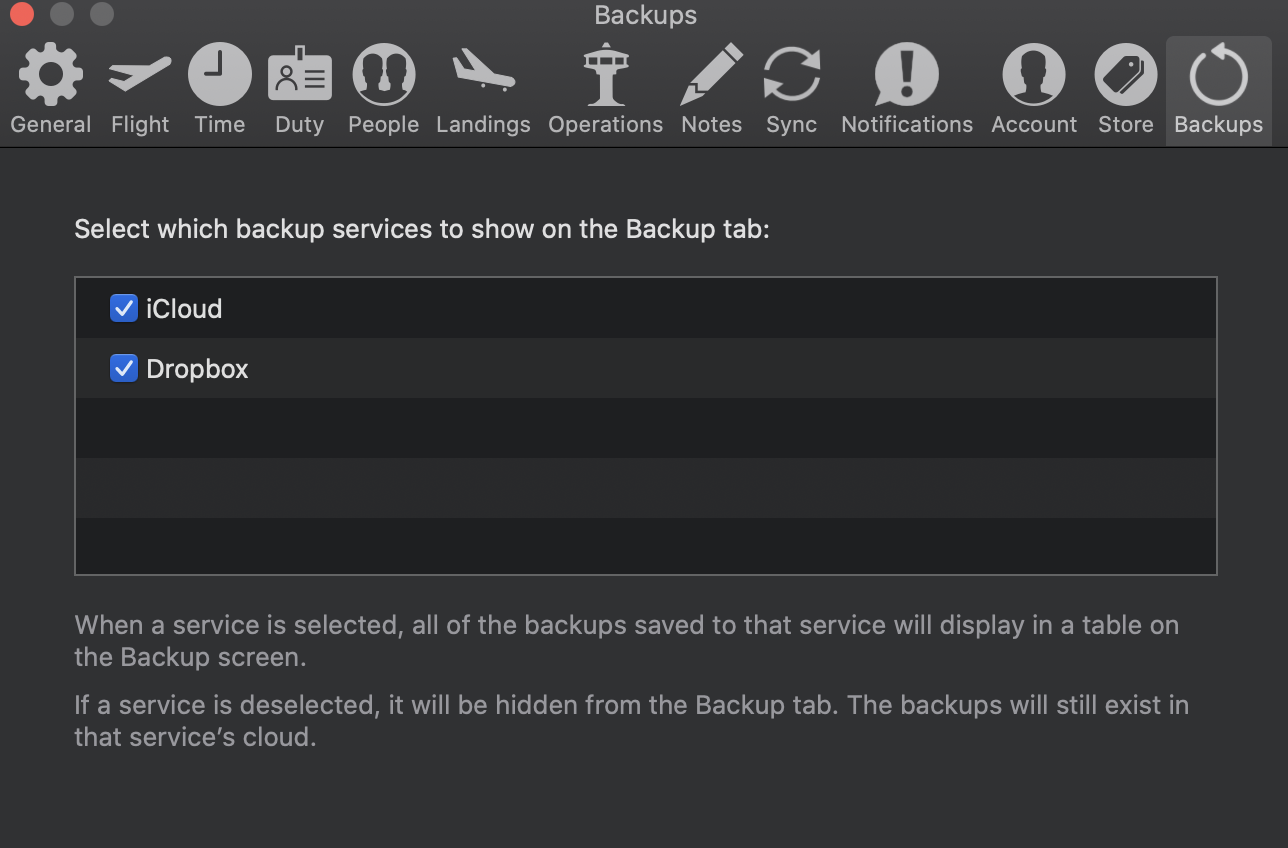Open the Sync arrows icon
Viewport: 1288px width, 848px height.
(x=792, y=75)
